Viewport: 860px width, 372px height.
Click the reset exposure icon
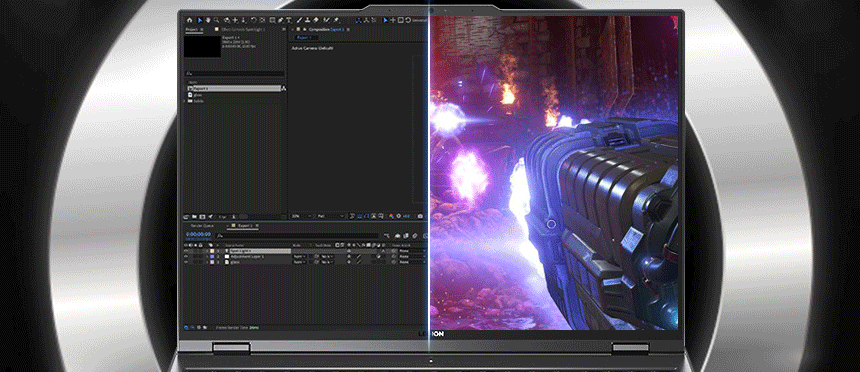tap(399, 216)
